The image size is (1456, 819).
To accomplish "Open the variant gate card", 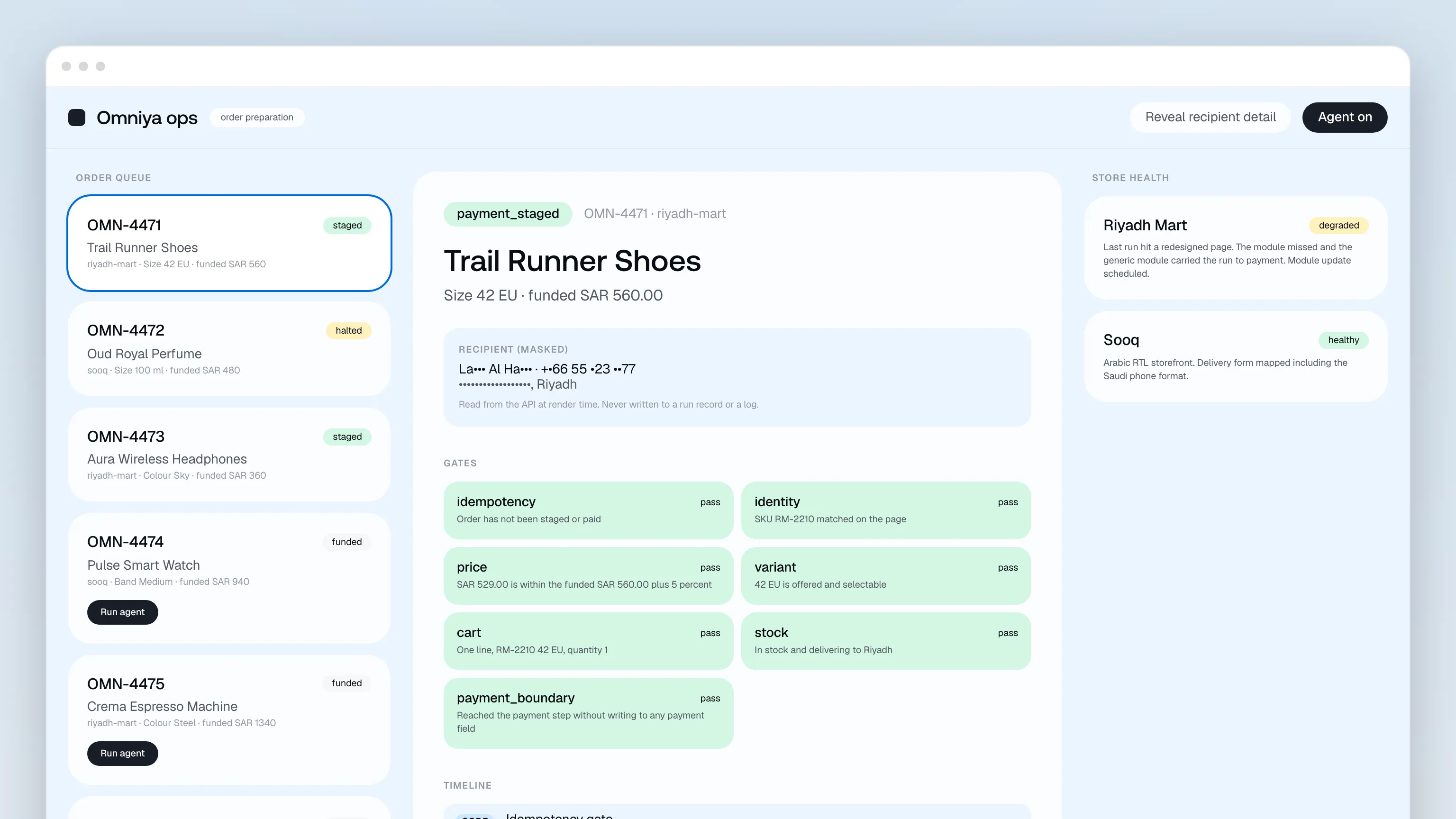I will [886, 576].
